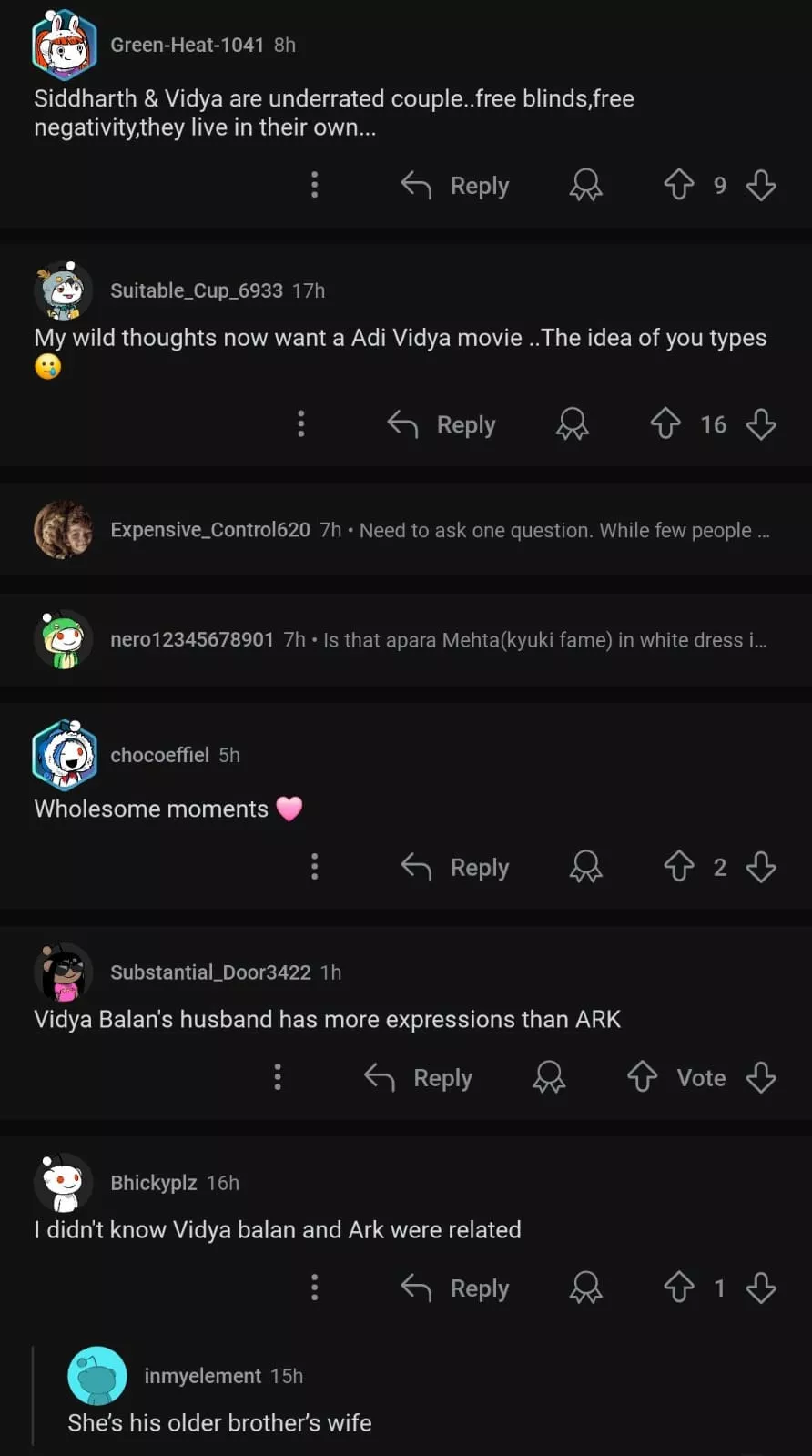Downvote Green-Heat-1041's comment
Viewport: 812px width, 1456px height.
point(761,185)
